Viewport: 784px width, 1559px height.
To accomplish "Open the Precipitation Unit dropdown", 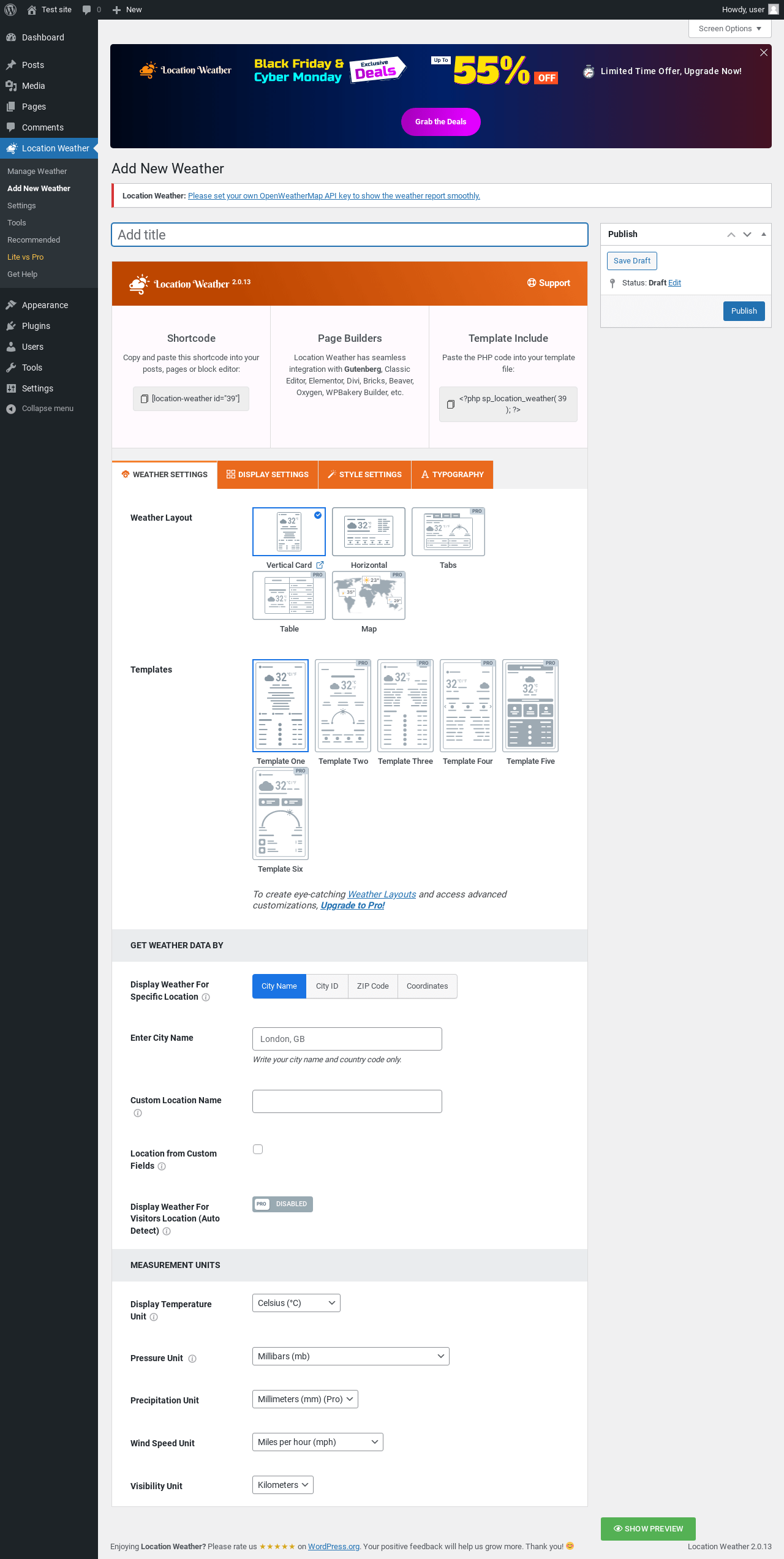I will (x=305, y=1399).
